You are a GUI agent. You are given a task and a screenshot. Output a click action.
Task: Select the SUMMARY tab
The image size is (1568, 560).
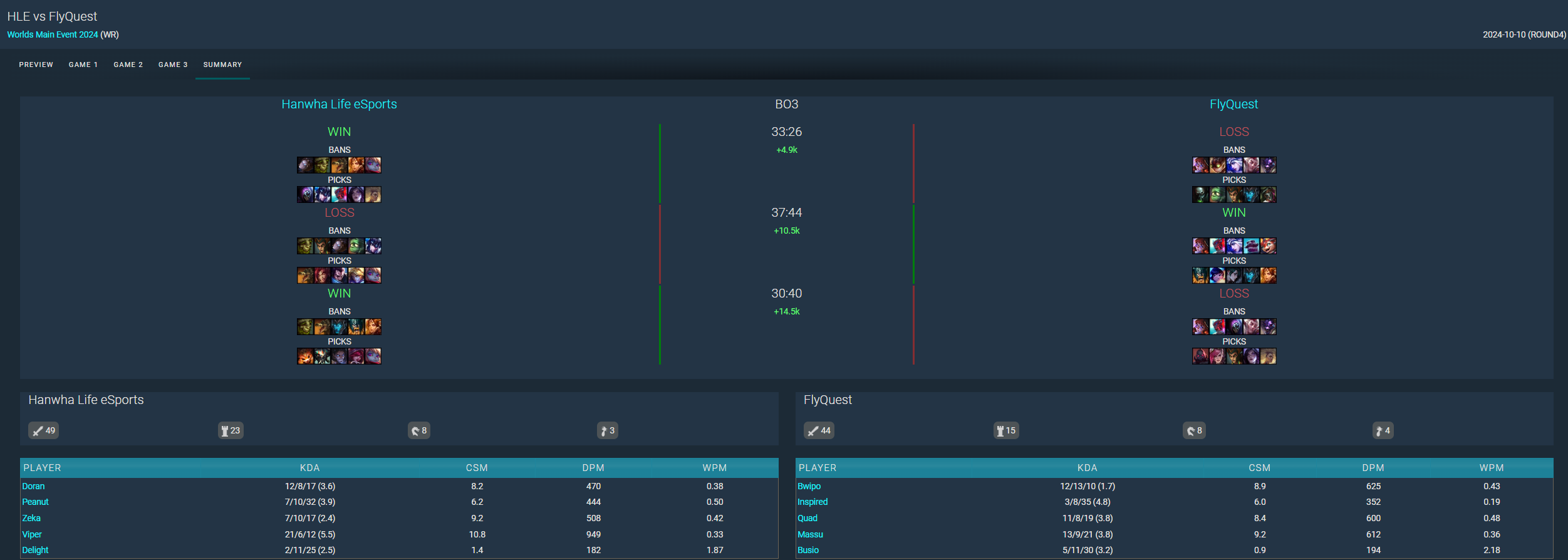point(222,65)
